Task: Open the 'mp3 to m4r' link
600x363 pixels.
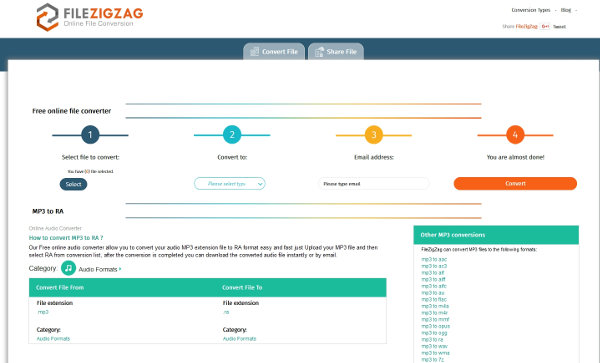Action: (x=434, y=313)
